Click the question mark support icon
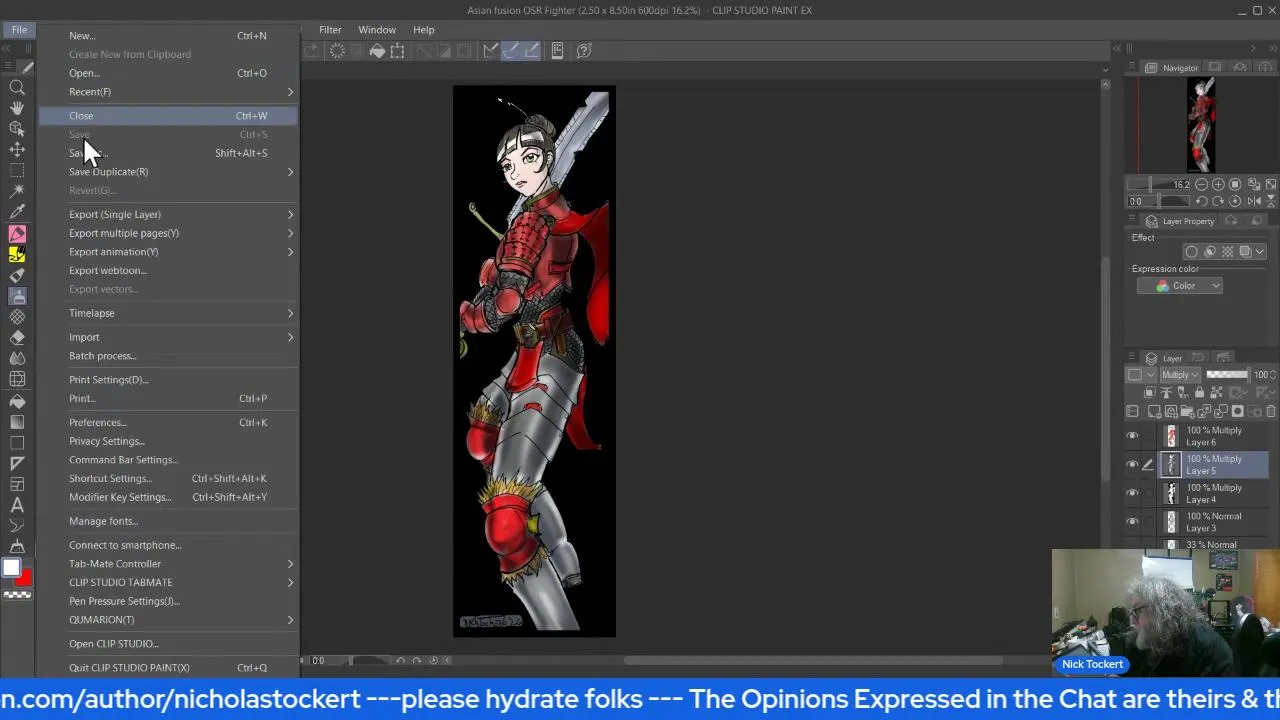1280x720 pixels. (x=584, y=50)
